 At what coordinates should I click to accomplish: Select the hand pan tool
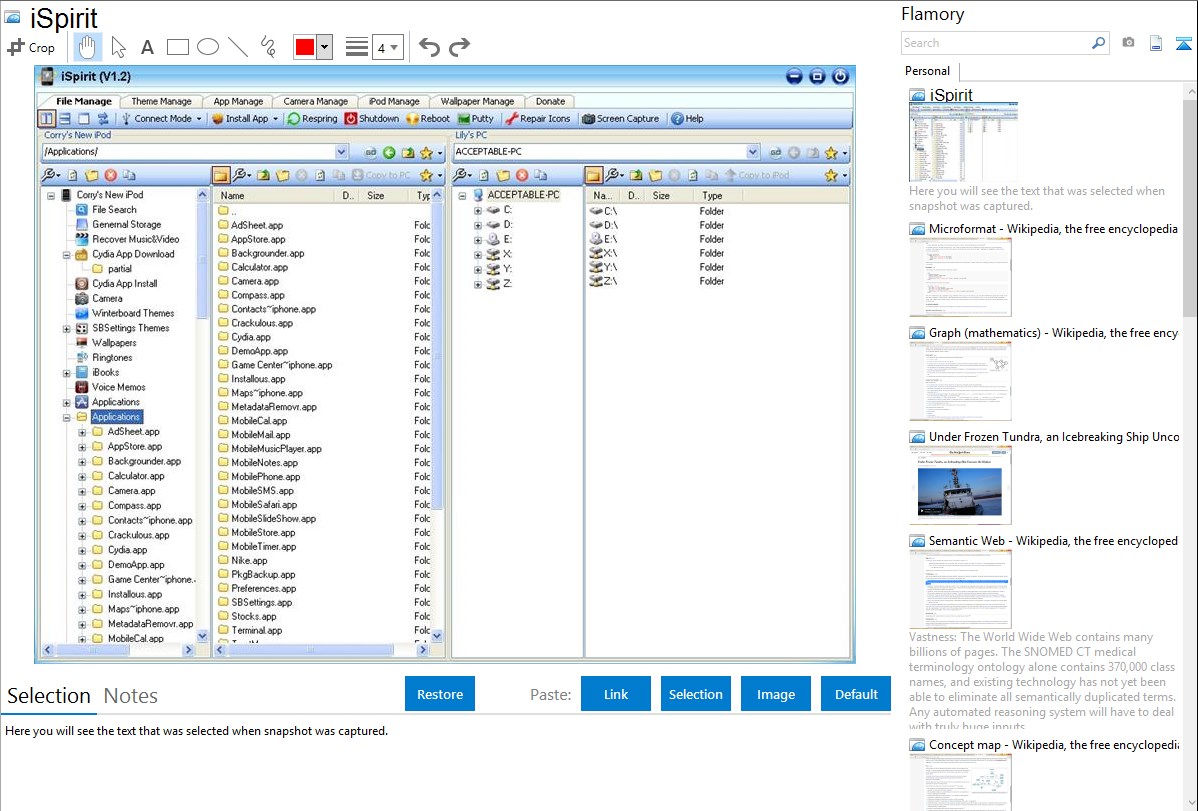pos(87,47)
